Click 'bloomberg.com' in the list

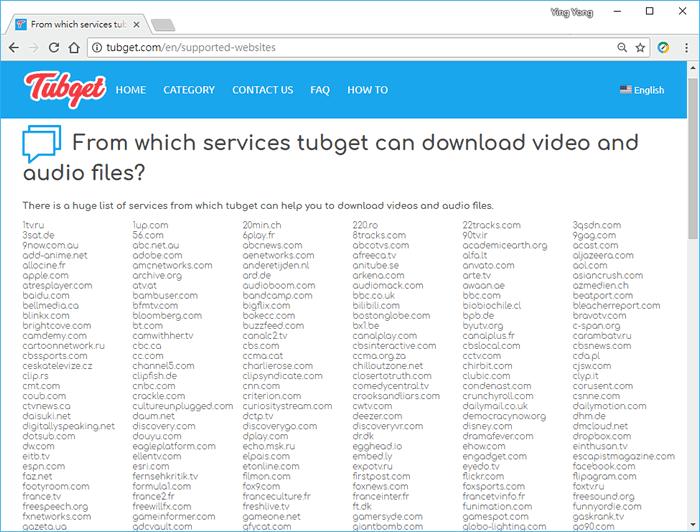tap(167, 316)
